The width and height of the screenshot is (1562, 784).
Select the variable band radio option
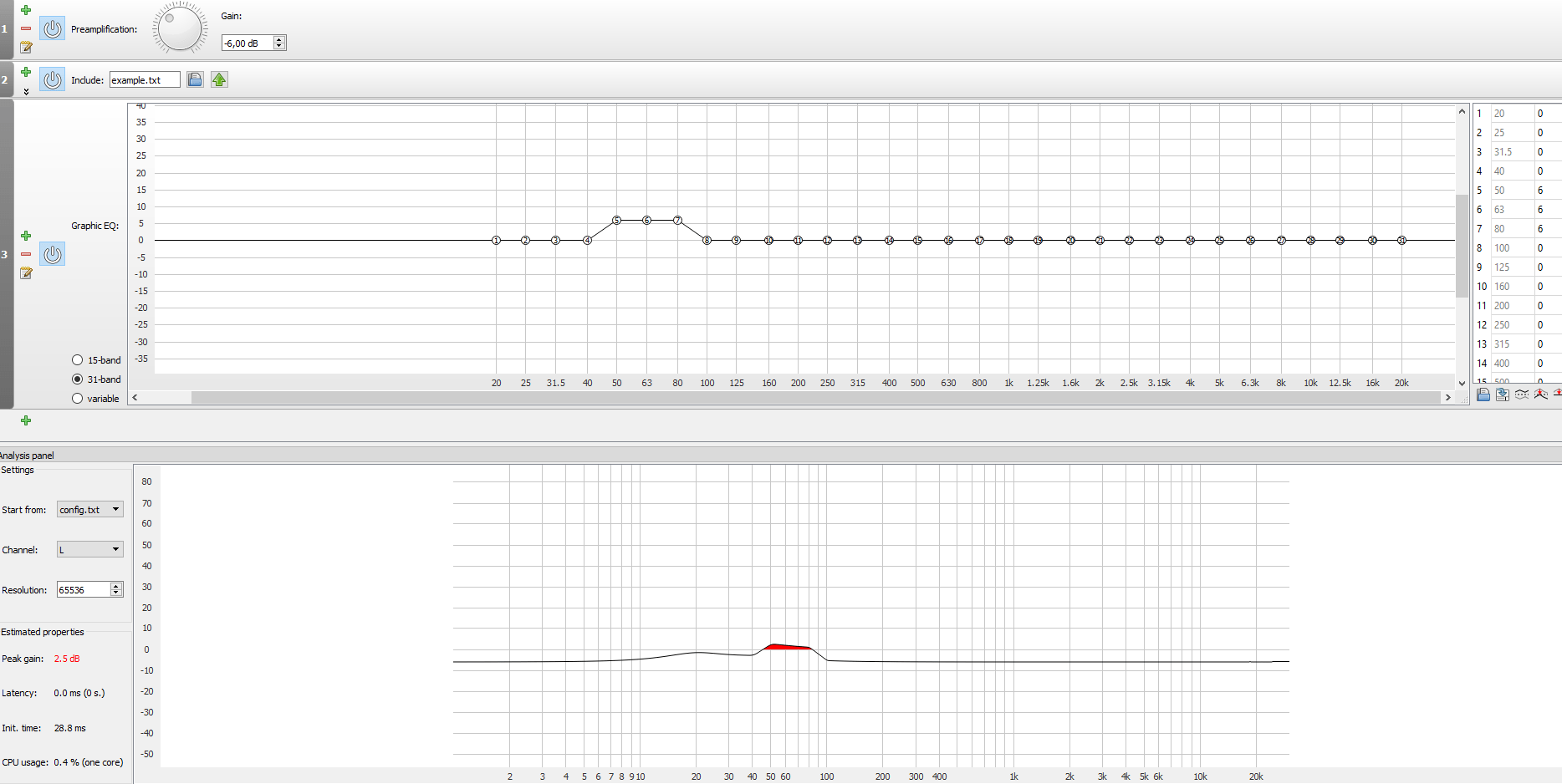(78, 399)
